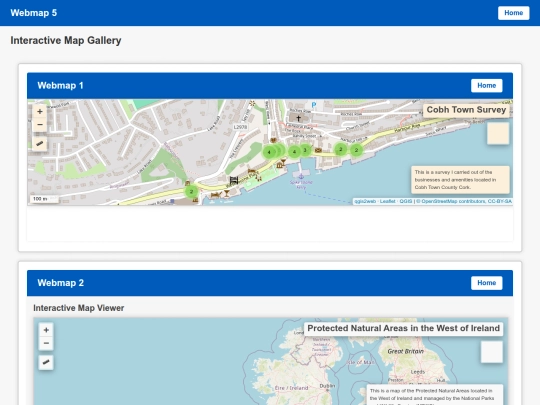Click the Cobh Town Survey title label

pos(466,110)
